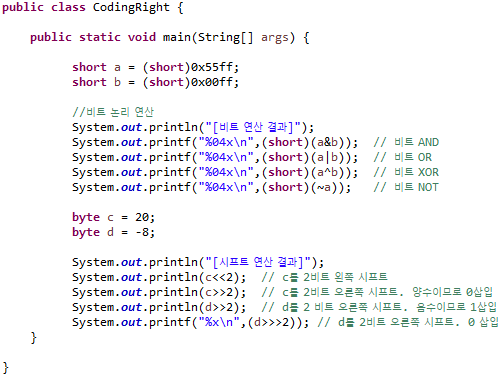This screenshot has width=504, height=378.
Task: Click the class name CodingRight
Action: click(x=131, y=7)
